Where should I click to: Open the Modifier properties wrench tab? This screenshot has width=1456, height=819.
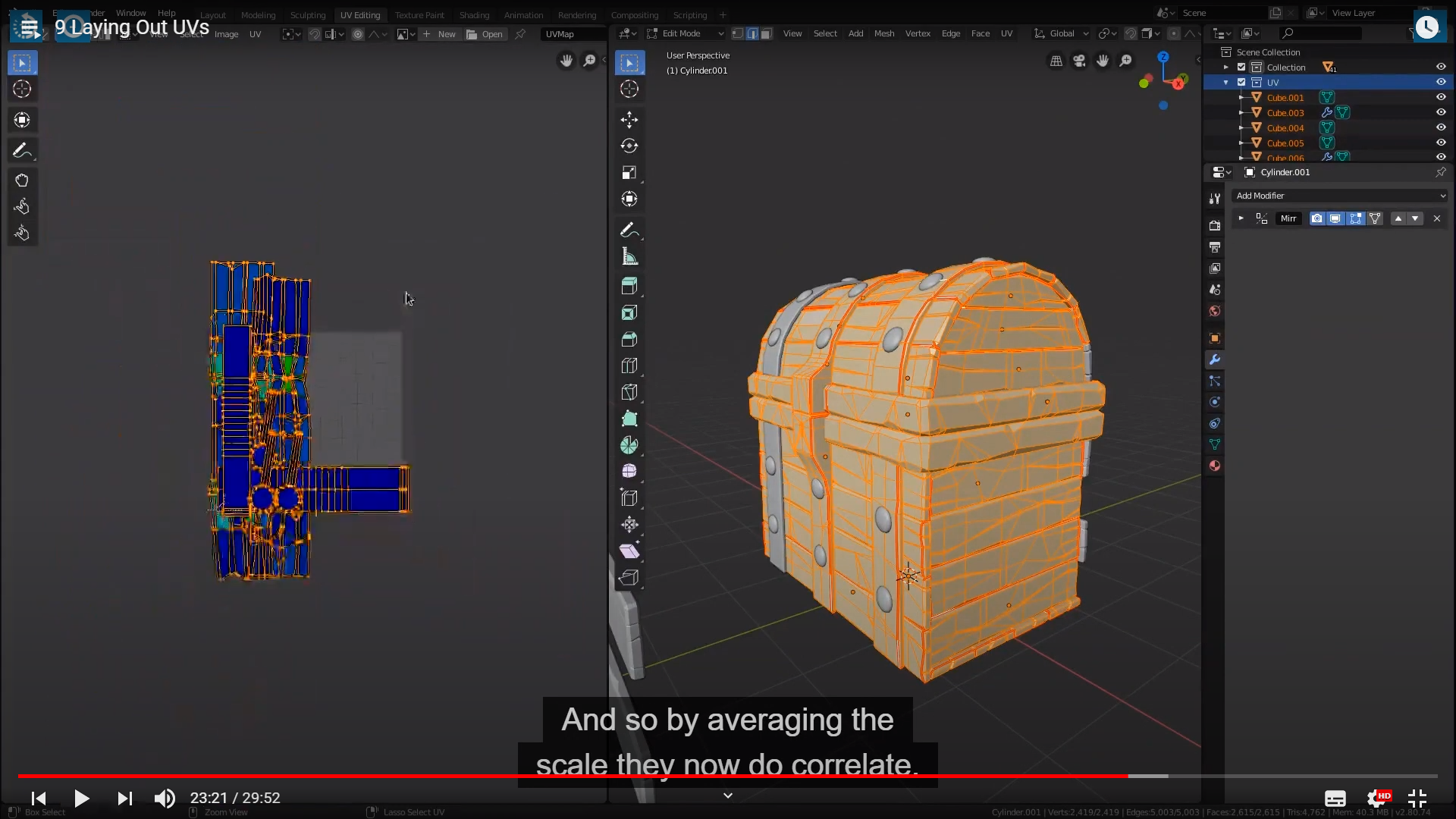[x=1215, y=359]
